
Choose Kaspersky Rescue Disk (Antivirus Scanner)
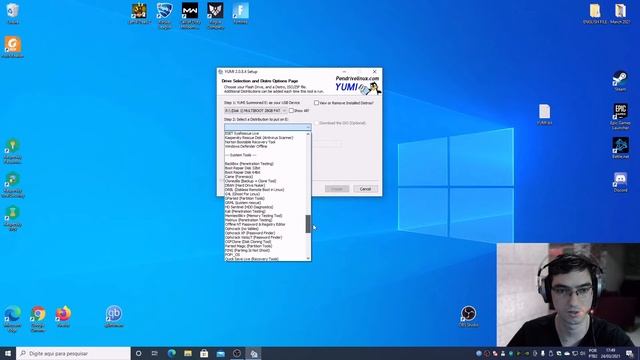coord(259,138)
